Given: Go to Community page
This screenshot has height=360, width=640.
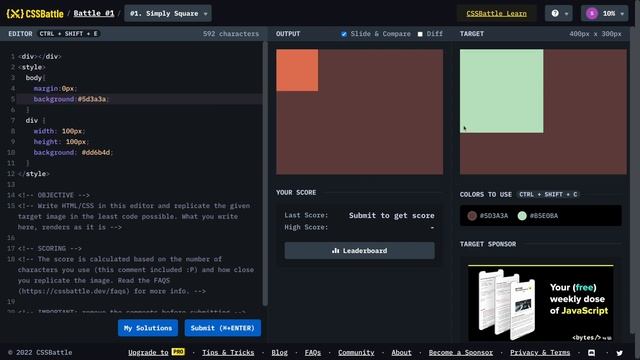Looking at the screenshot, I should (356, 352).
